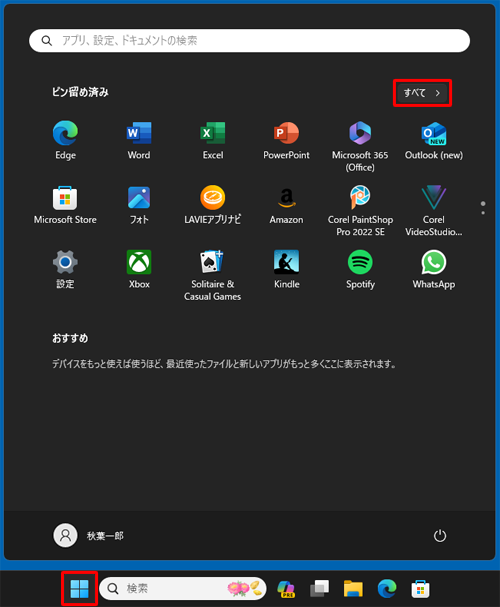Launch Word from pinned apps
This screenshot has width=500, height=607.
coord(139,141)
